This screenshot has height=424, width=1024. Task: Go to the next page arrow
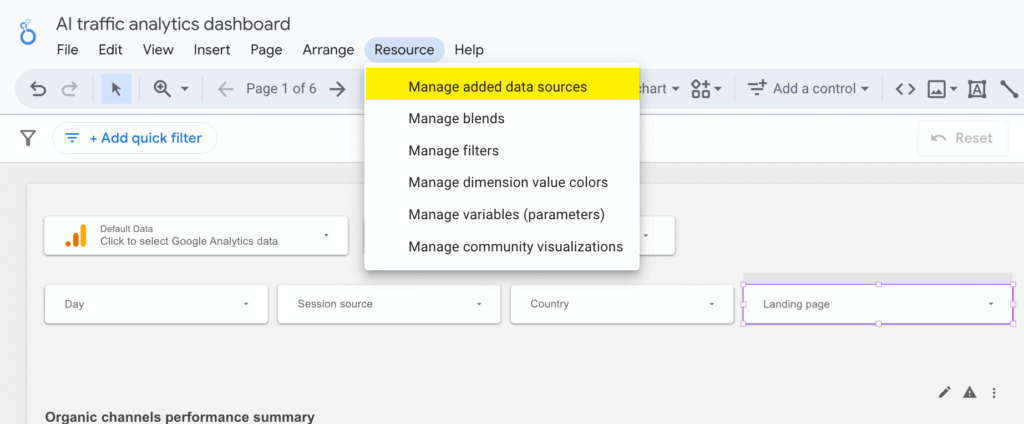coord(337,89)
